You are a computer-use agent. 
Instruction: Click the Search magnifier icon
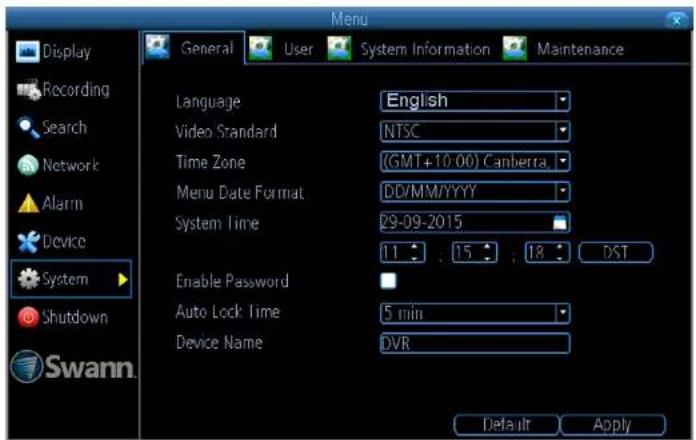28,128
